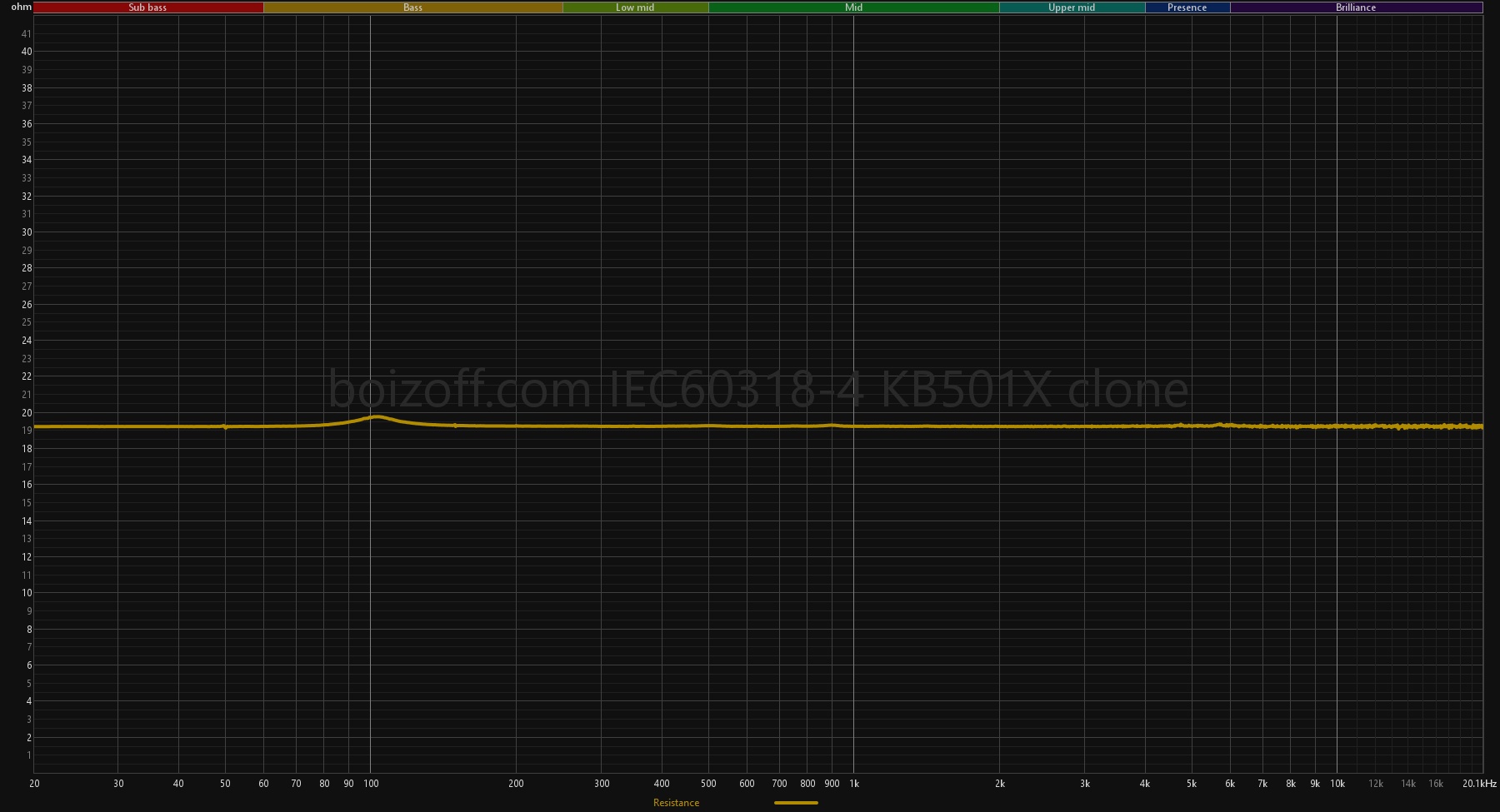1500x812 pixels.
Task: Click the Low mid band header
Action: [635, 7]
